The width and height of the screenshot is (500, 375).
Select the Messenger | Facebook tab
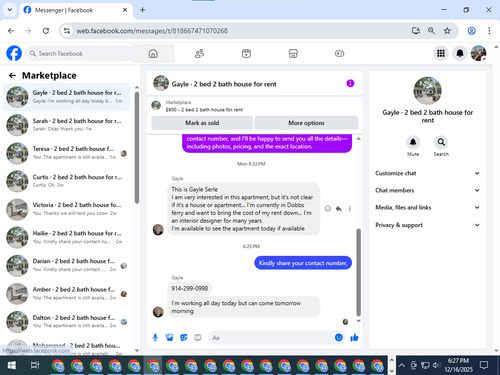click(76, 10)
